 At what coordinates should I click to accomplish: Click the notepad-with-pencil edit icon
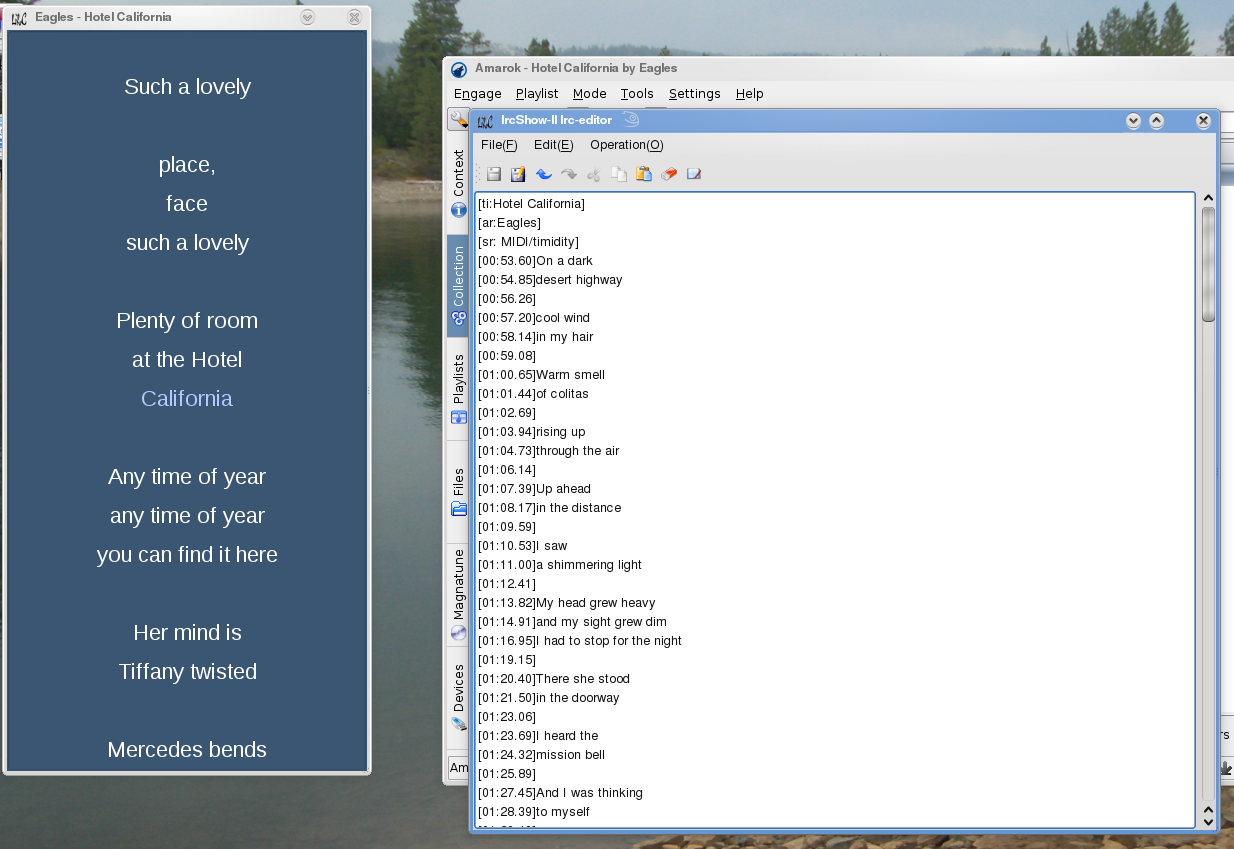694,174
